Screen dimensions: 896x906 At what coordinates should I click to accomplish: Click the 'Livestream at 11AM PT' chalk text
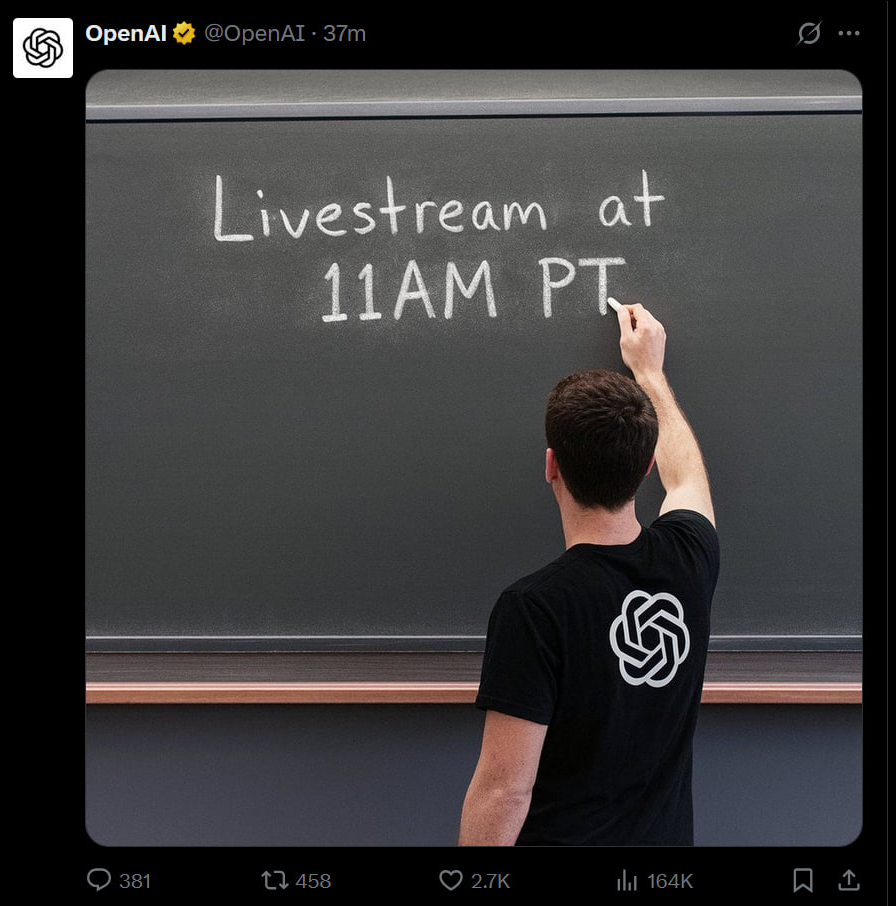tap(439, 247)
